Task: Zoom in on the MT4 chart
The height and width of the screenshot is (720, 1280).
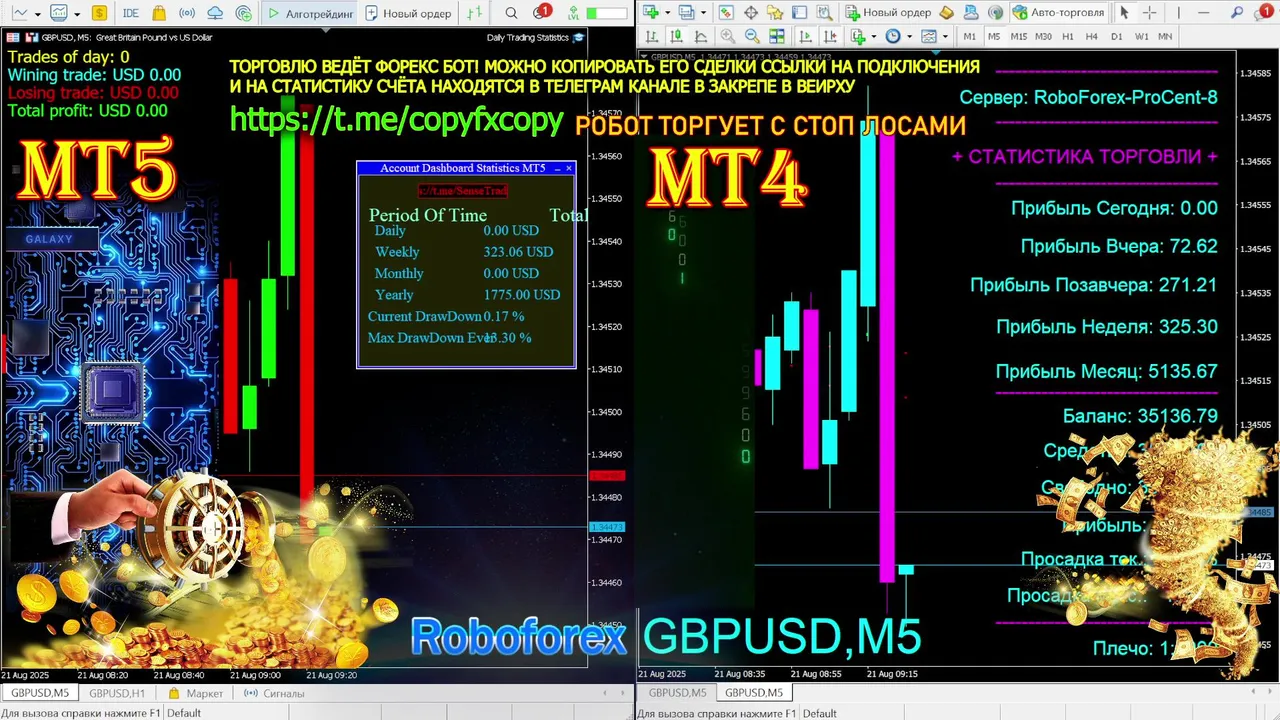Action: (x=727, y=36)
